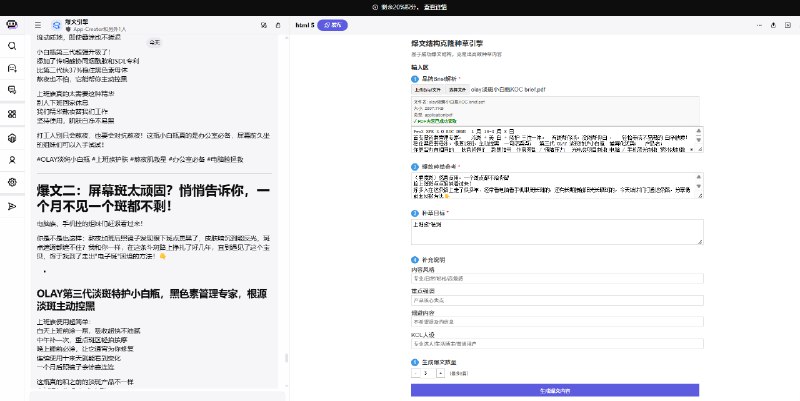800x401 pixels.
Task: Click the '今天' date pill in the chat
Action: 154,43
